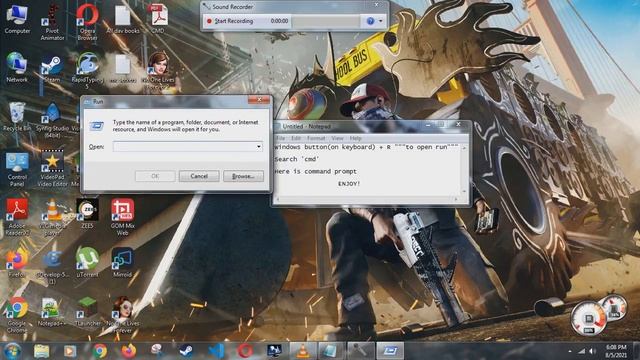Open the RapidTyping 5 shortcut
The height and width of the screenshot is (360, 640).
[x=87, y=71]
